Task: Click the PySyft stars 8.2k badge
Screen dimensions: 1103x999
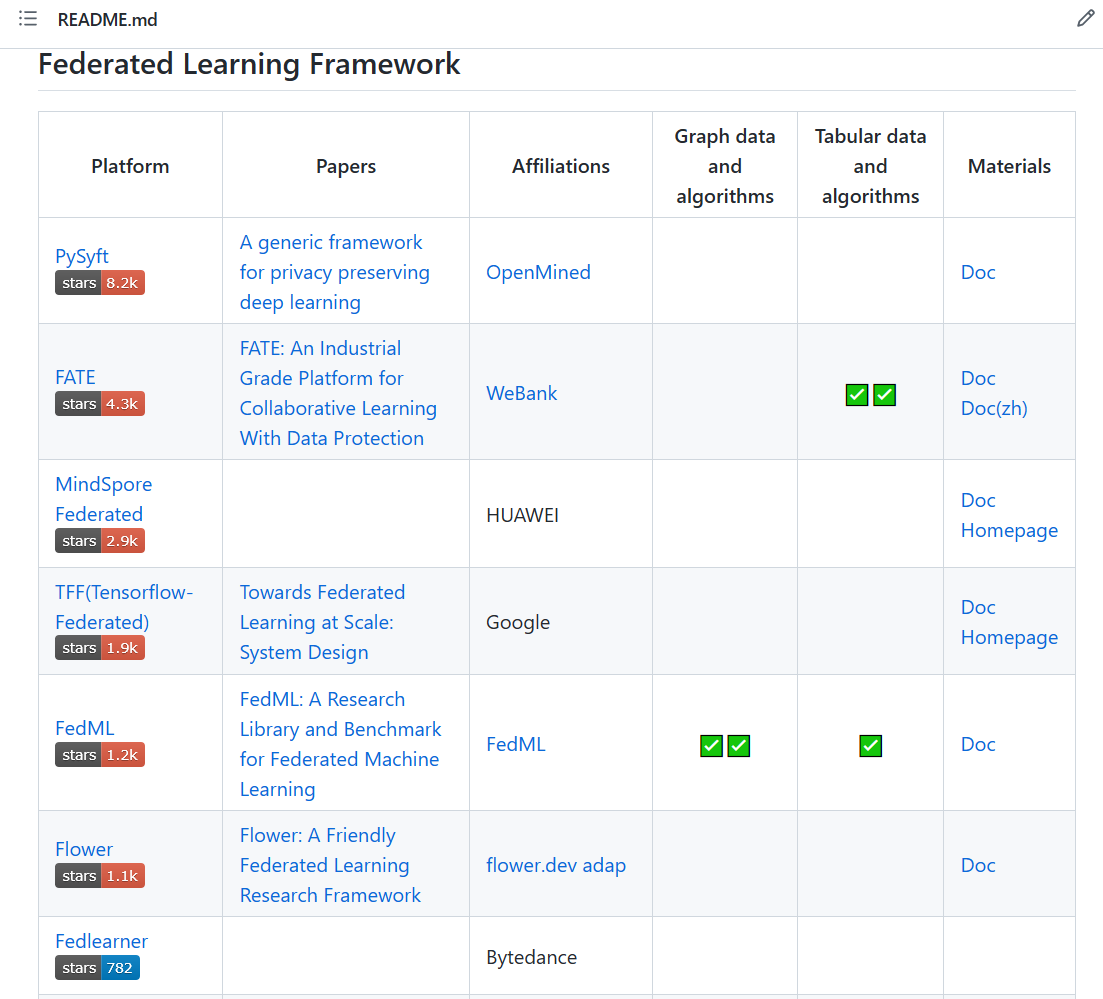Action: 100,283
